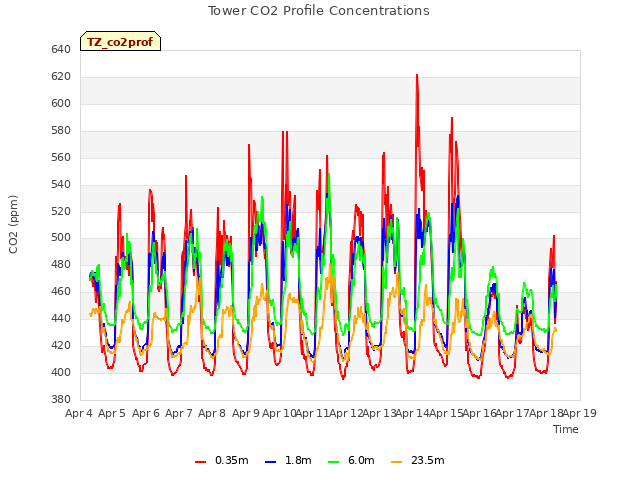The image size is (640, 480).
Task: Click the Apr 6 x-axis tick label
Action: 146,413
